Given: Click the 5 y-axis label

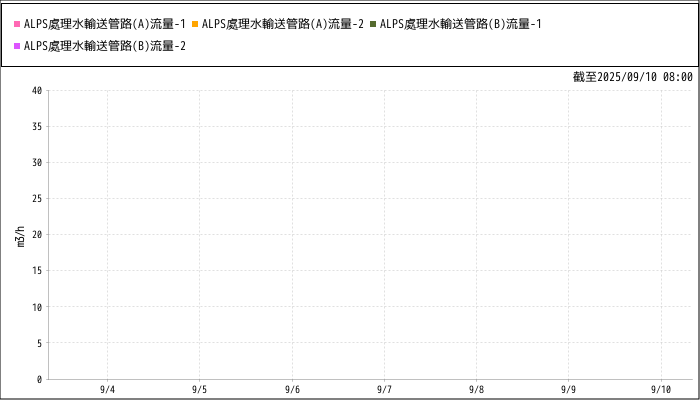Looking at the screenshot, I should (40, 343).
